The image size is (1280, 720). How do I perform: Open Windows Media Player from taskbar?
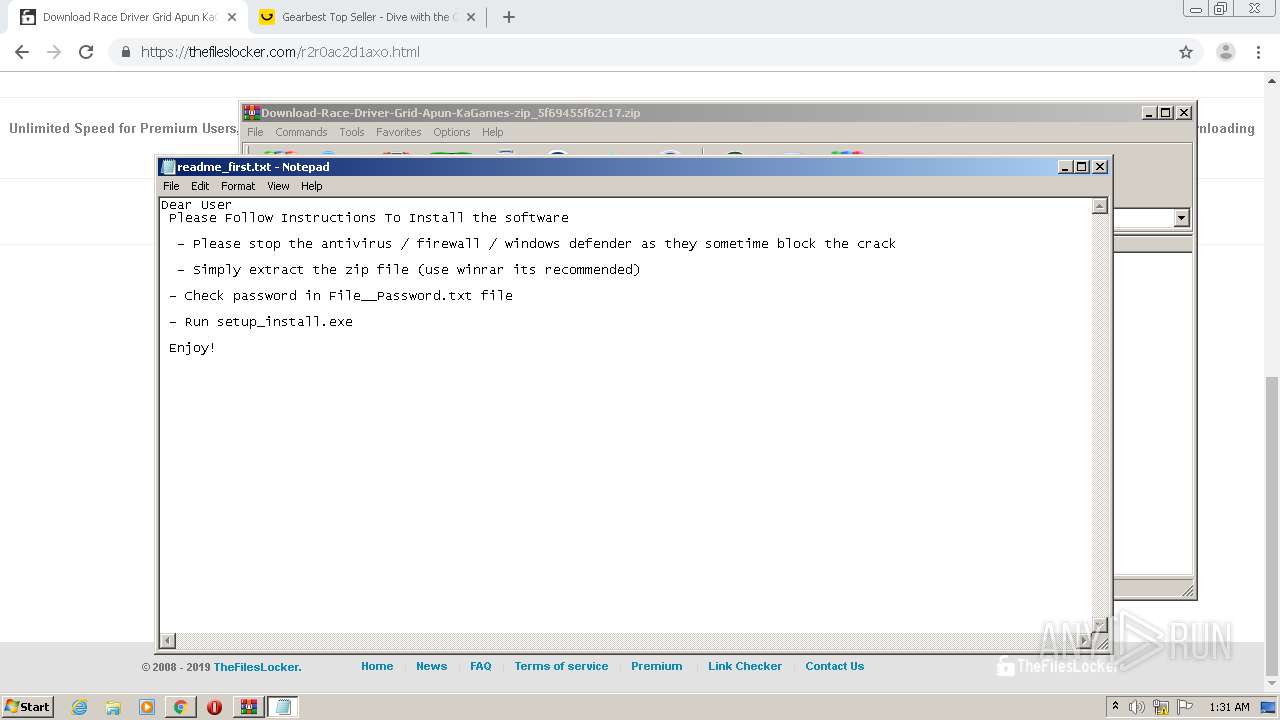pyautogui.click(x=147, y=707)
